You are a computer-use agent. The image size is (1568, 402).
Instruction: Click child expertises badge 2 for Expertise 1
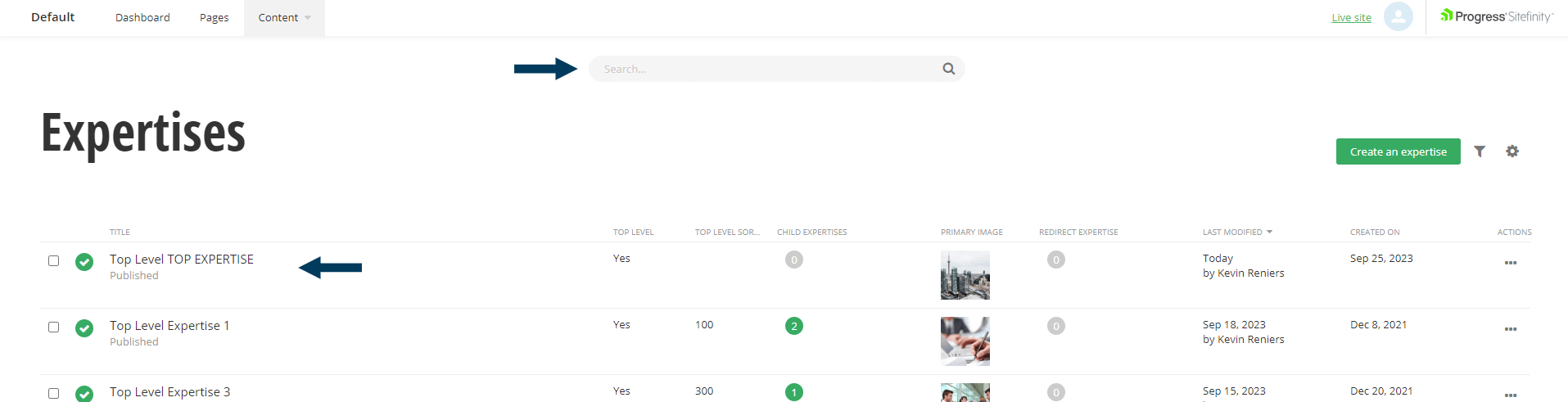[x=794, y=326]
